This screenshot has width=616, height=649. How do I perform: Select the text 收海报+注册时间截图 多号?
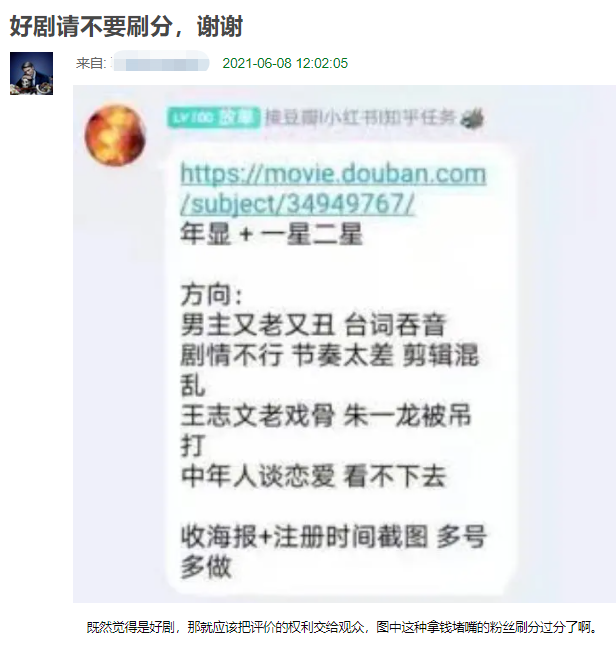[333, 536]
